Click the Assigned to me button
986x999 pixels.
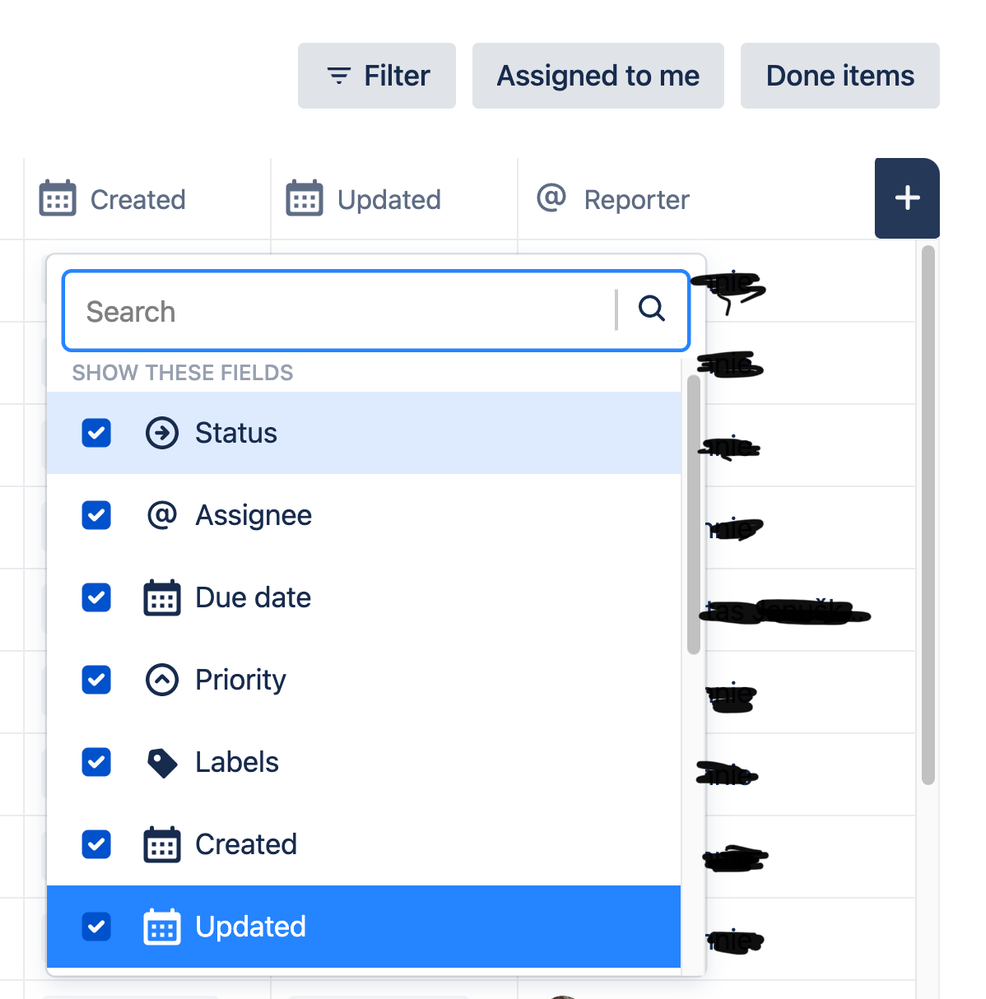point(597,75)
